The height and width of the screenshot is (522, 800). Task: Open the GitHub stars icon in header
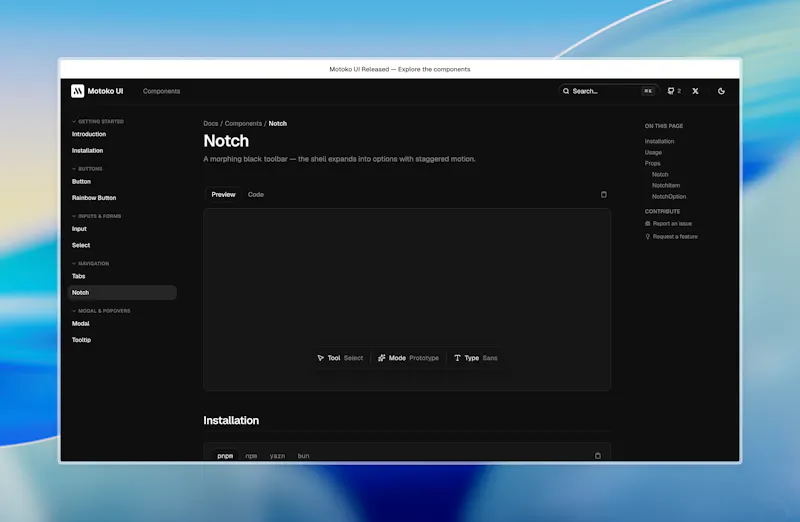click(670, 91)
